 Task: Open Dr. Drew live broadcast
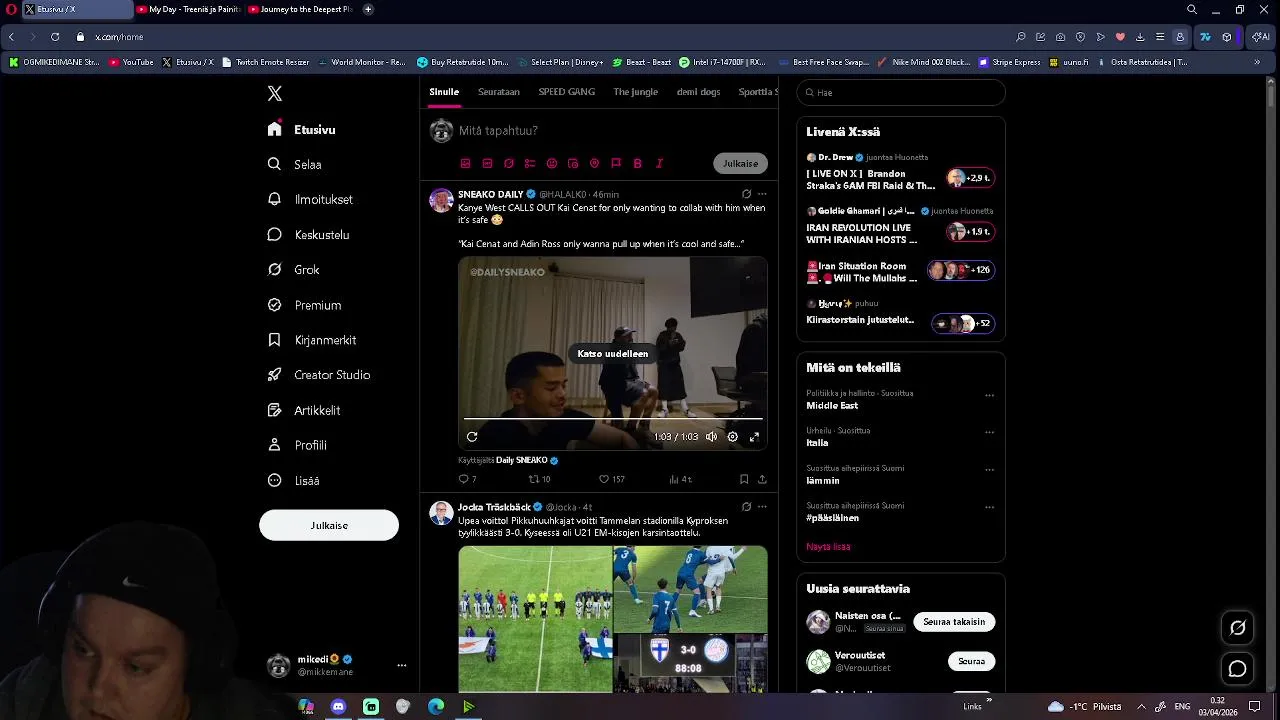pos(900,172)
